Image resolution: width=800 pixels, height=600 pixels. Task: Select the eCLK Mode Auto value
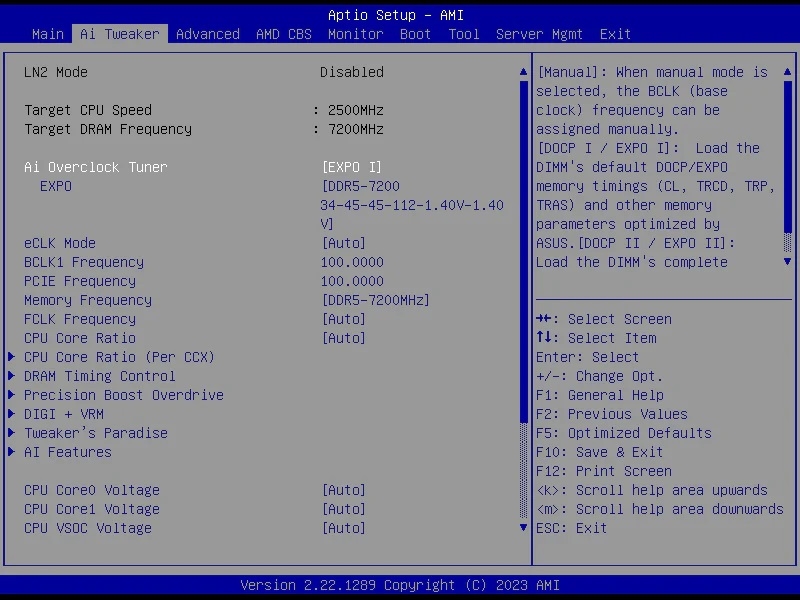343,243
